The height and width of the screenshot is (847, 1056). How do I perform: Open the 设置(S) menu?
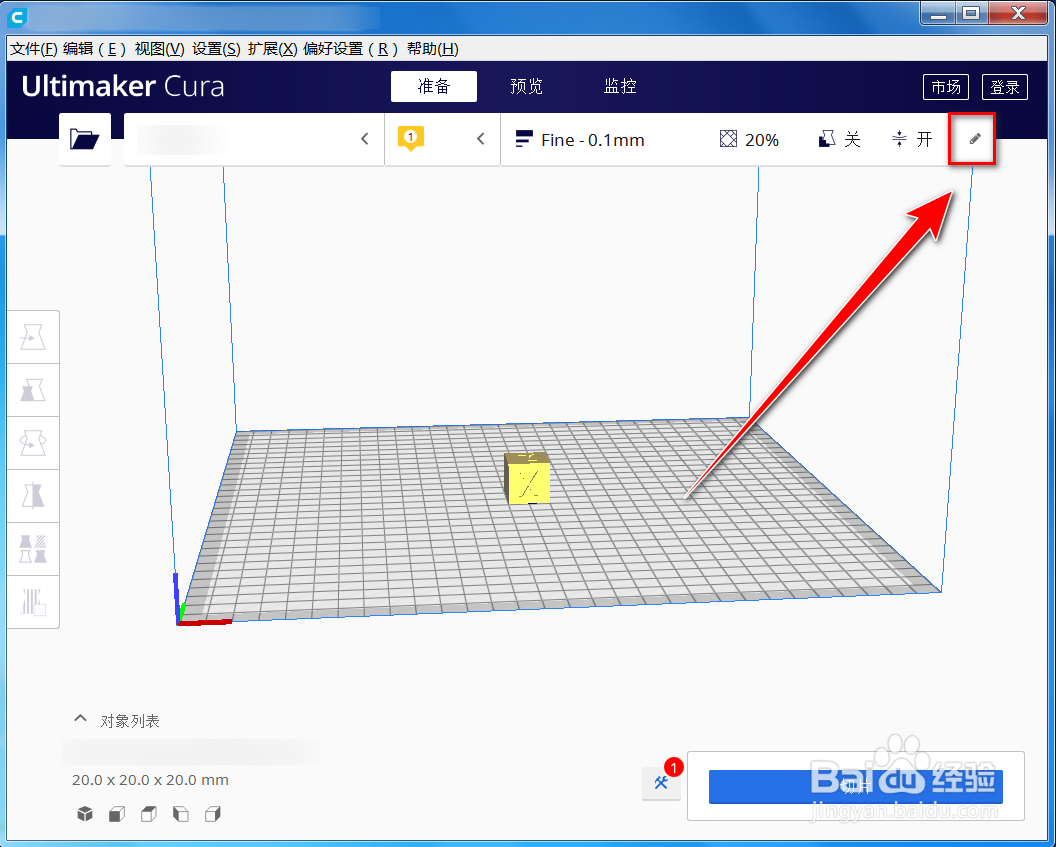pyautogui.click(x=216, y=48)
